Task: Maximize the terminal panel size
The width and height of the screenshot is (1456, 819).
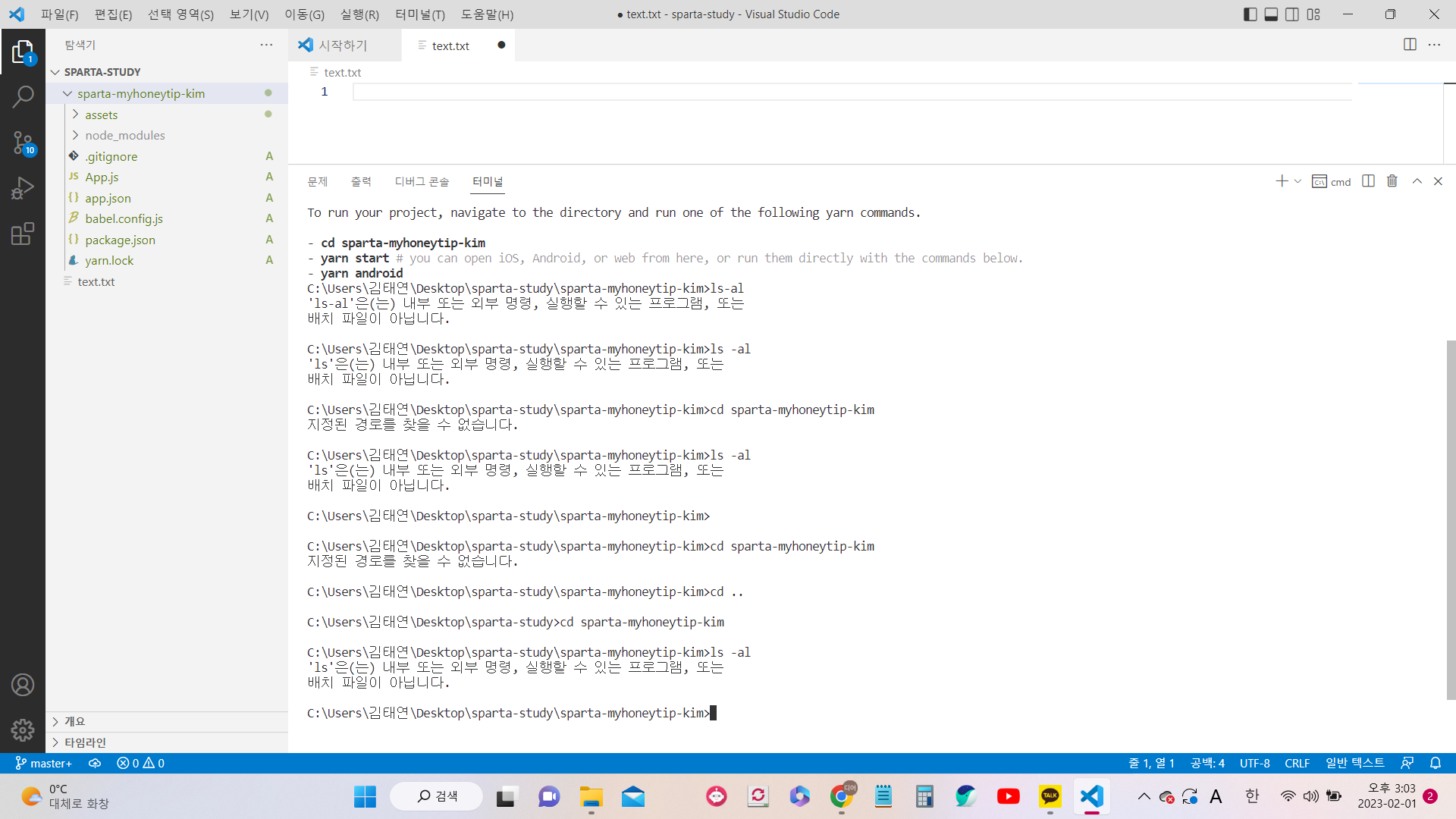Action: tap(1417, 181)
